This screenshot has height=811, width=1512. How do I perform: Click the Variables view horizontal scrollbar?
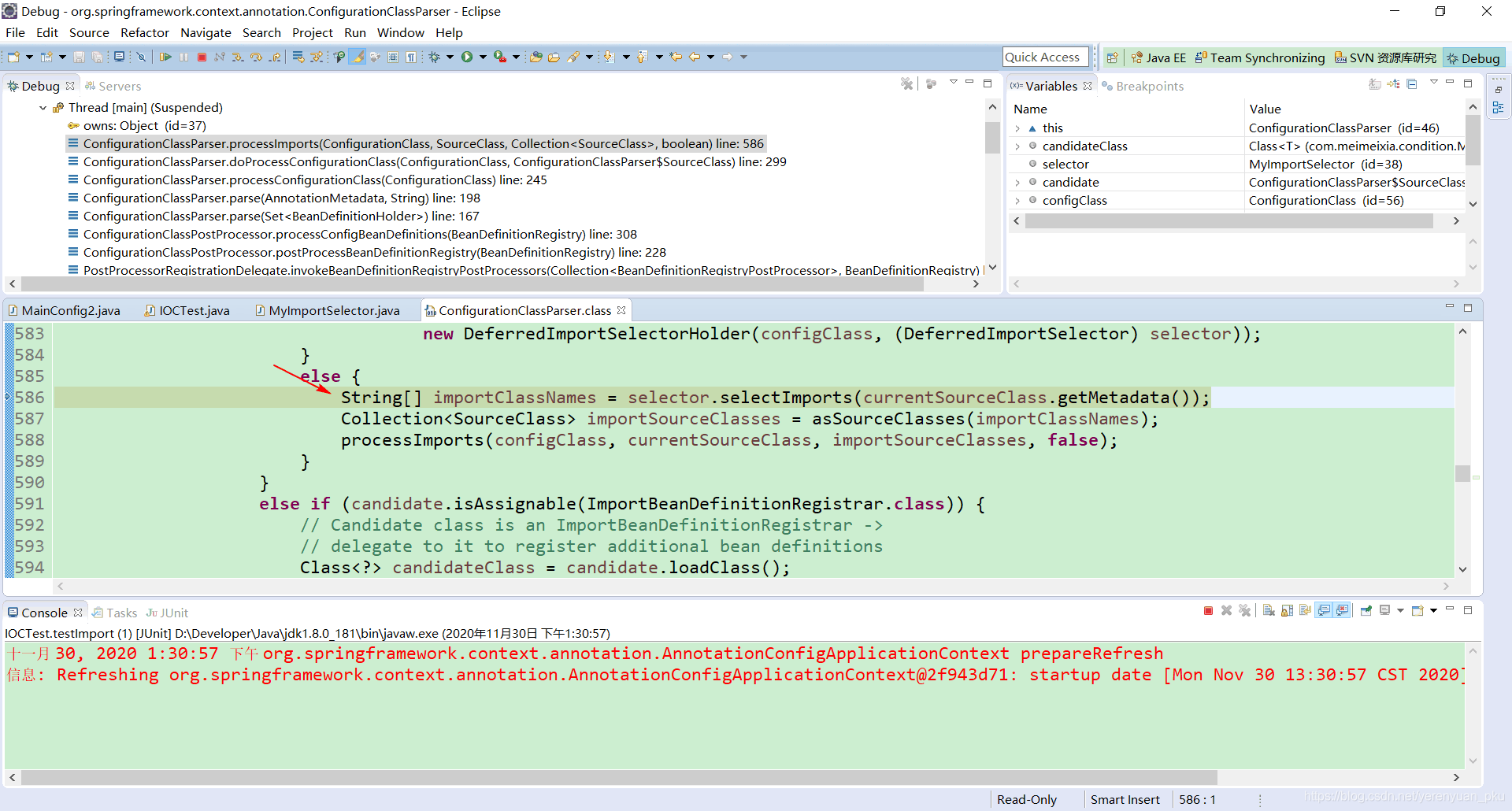tap(1228, 221)
